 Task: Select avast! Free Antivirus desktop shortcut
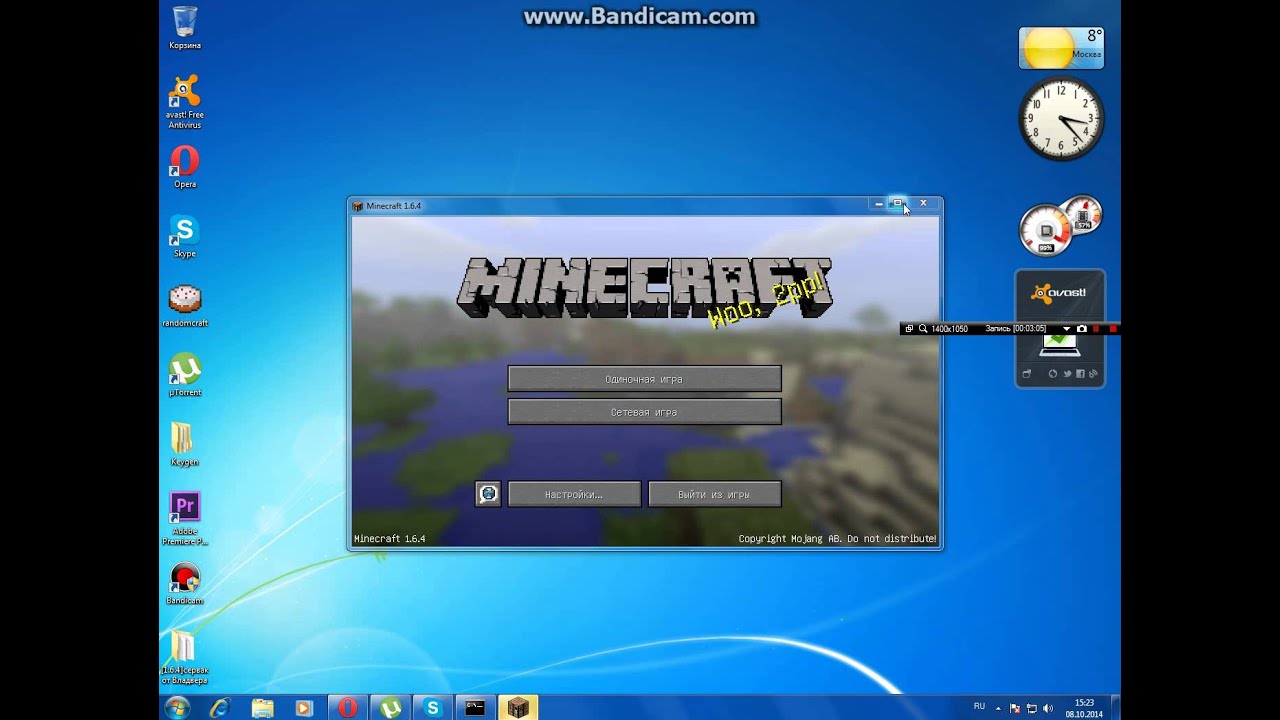185,103
